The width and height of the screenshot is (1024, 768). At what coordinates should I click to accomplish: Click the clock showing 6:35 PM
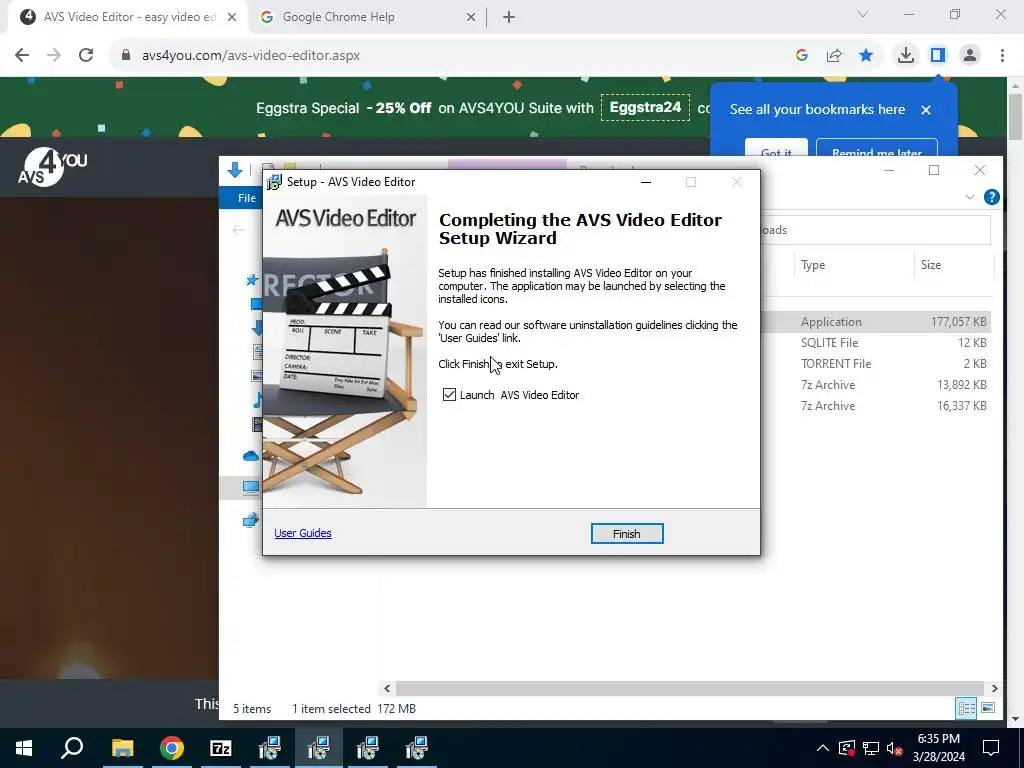[x=938, y=739]
